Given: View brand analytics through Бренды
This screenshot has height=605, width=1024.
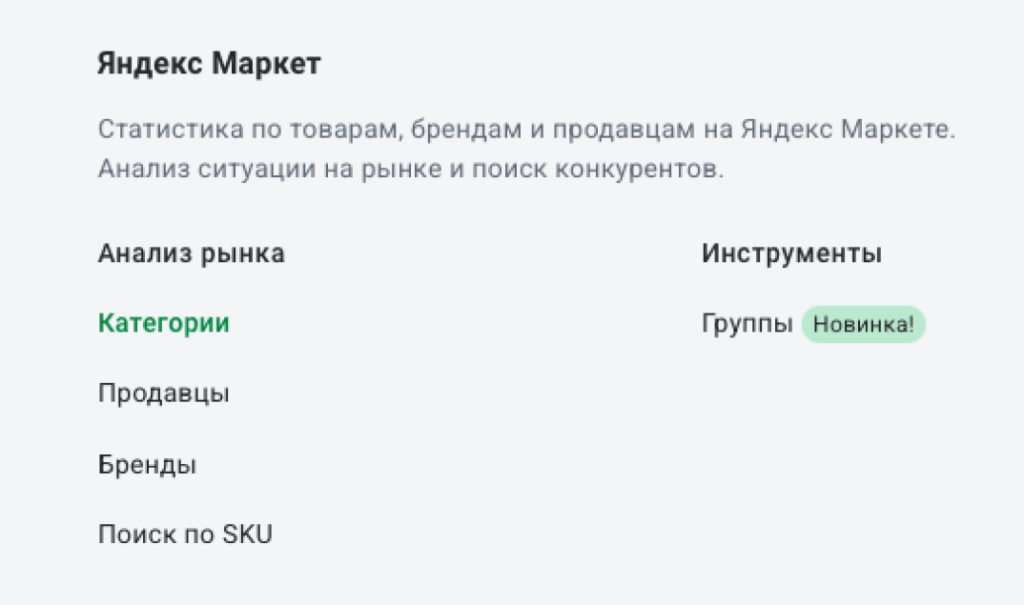Looking at the screenshot, I should (147, 463).
